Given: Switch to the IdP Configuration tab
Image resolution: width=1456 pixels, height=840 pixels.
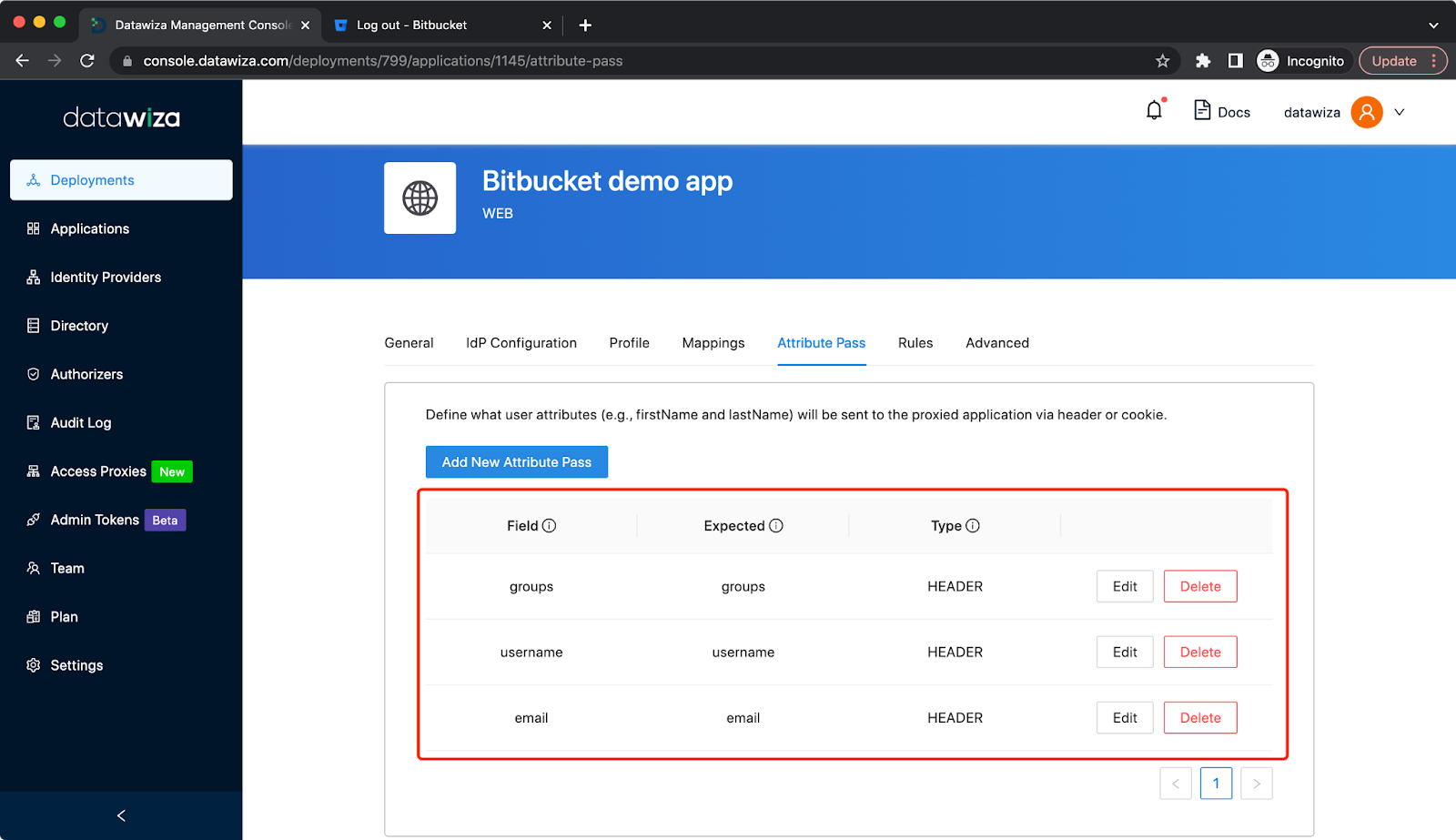Looking at the screenshot, I should (x=521, y=343).
